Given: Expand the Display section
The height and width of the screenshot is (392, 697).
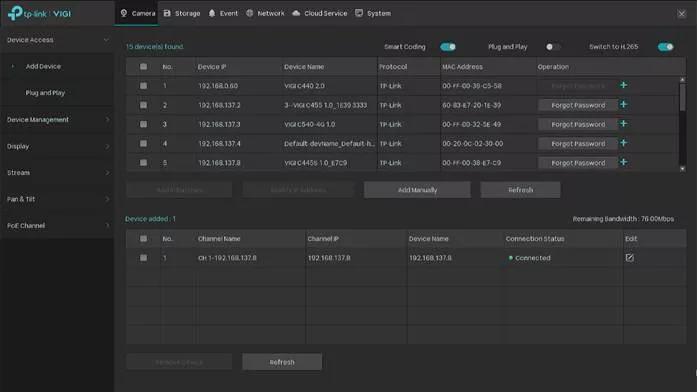Looking at the screenshot, I should click(57, 146).
